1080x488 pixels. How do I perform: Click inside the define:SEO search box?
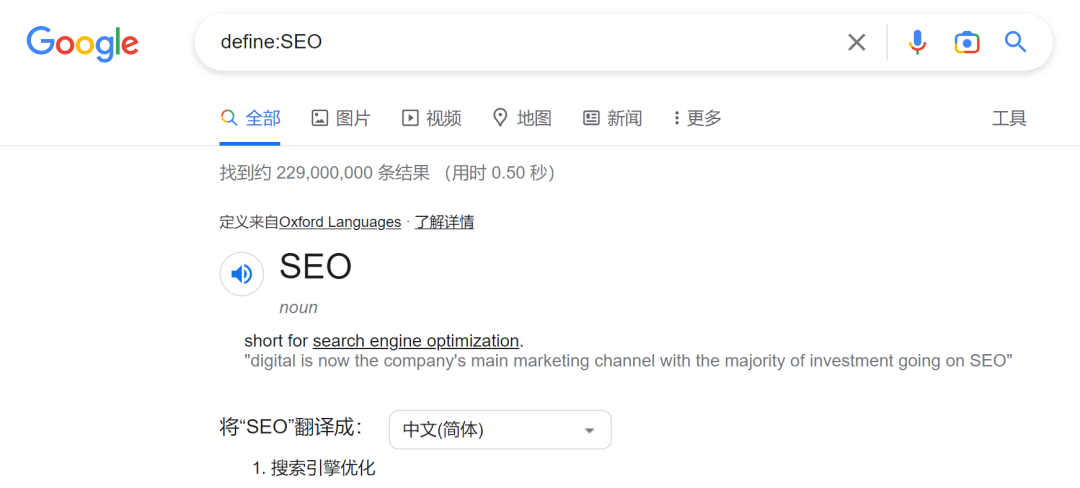[x=520, y=42]
